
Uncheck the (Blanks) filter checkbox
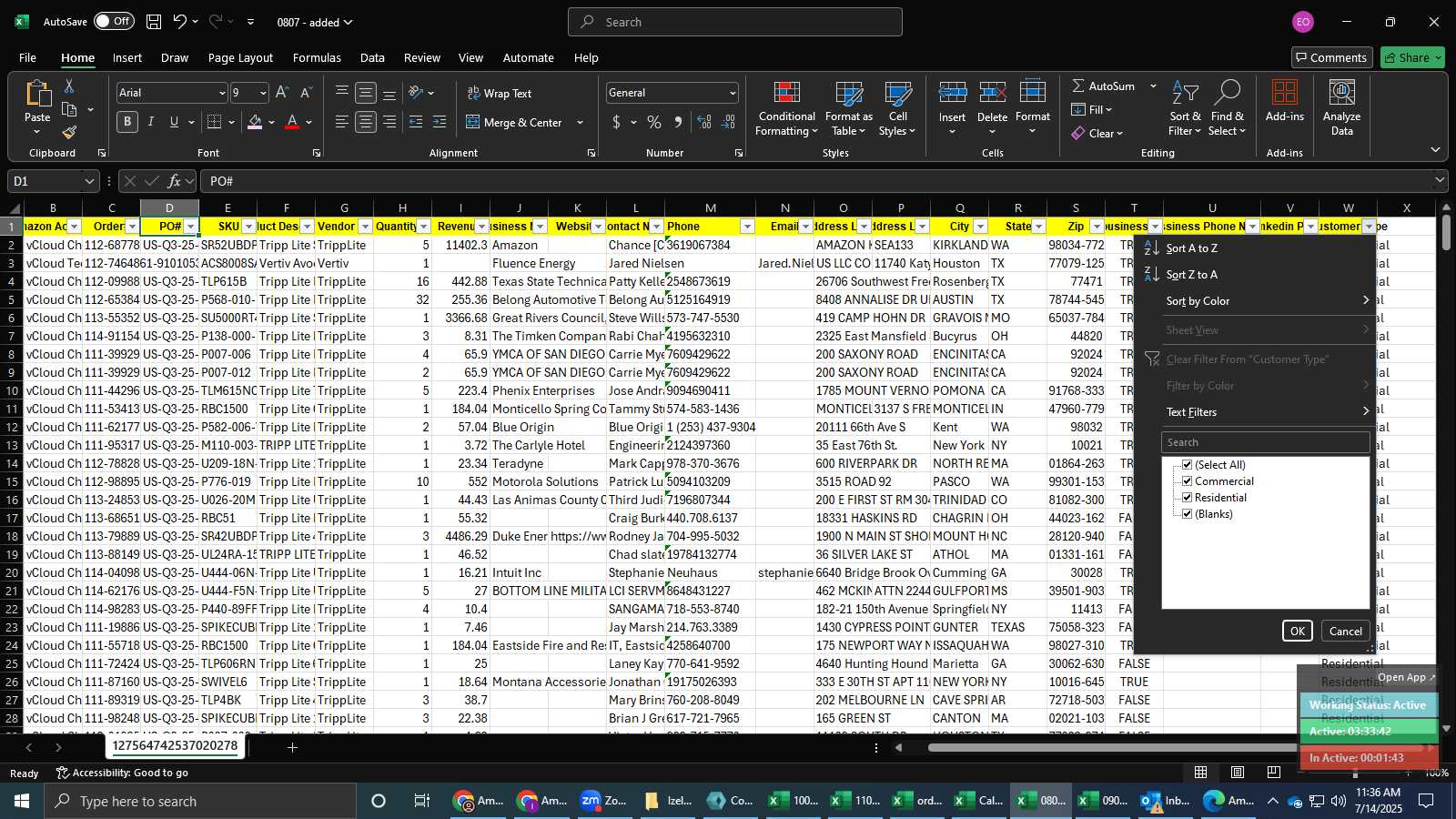1187,514
